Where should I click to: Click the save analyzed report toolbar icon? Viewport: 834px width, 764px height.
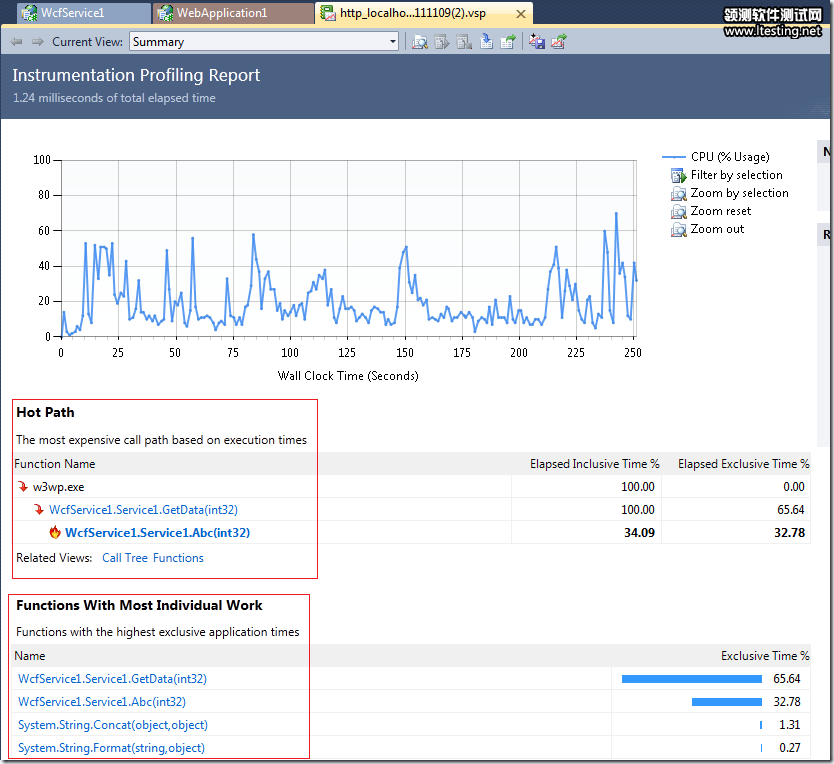coord(537,41)
